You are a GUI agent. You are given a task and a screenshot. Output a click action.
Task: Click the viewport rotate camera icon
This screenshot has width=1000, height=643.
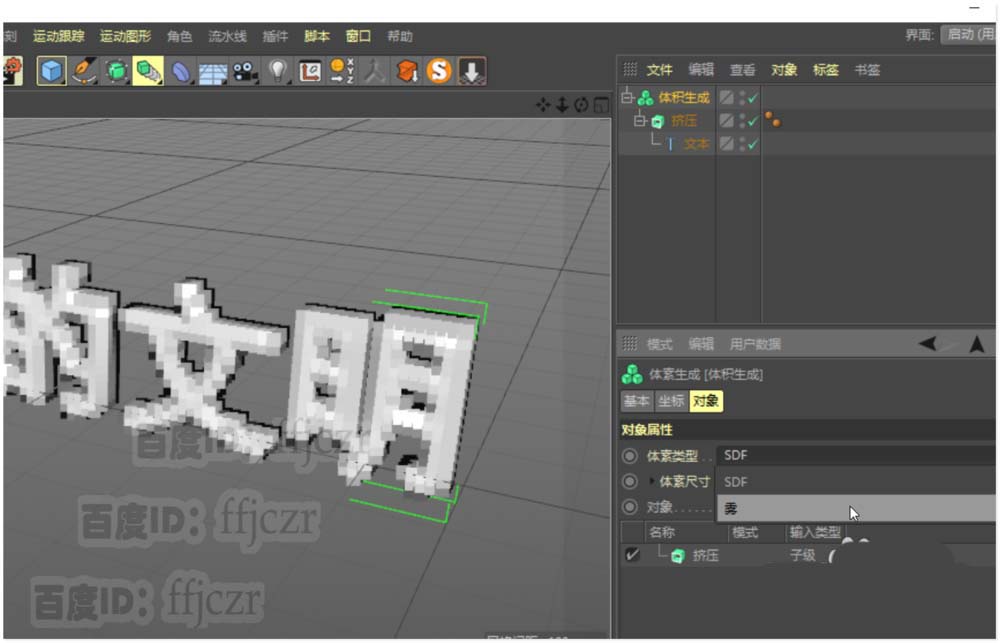coord(581,105)
